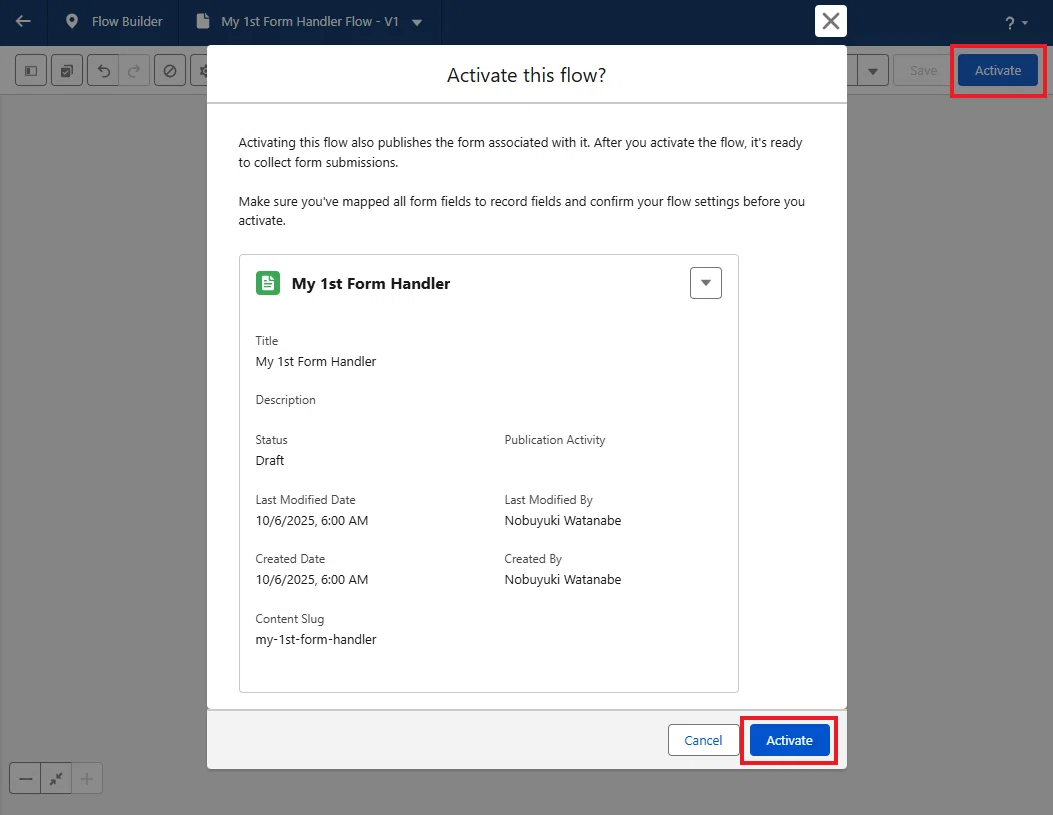
Task: Click the Flow Builder location pin icon
Action: point(72,21)
